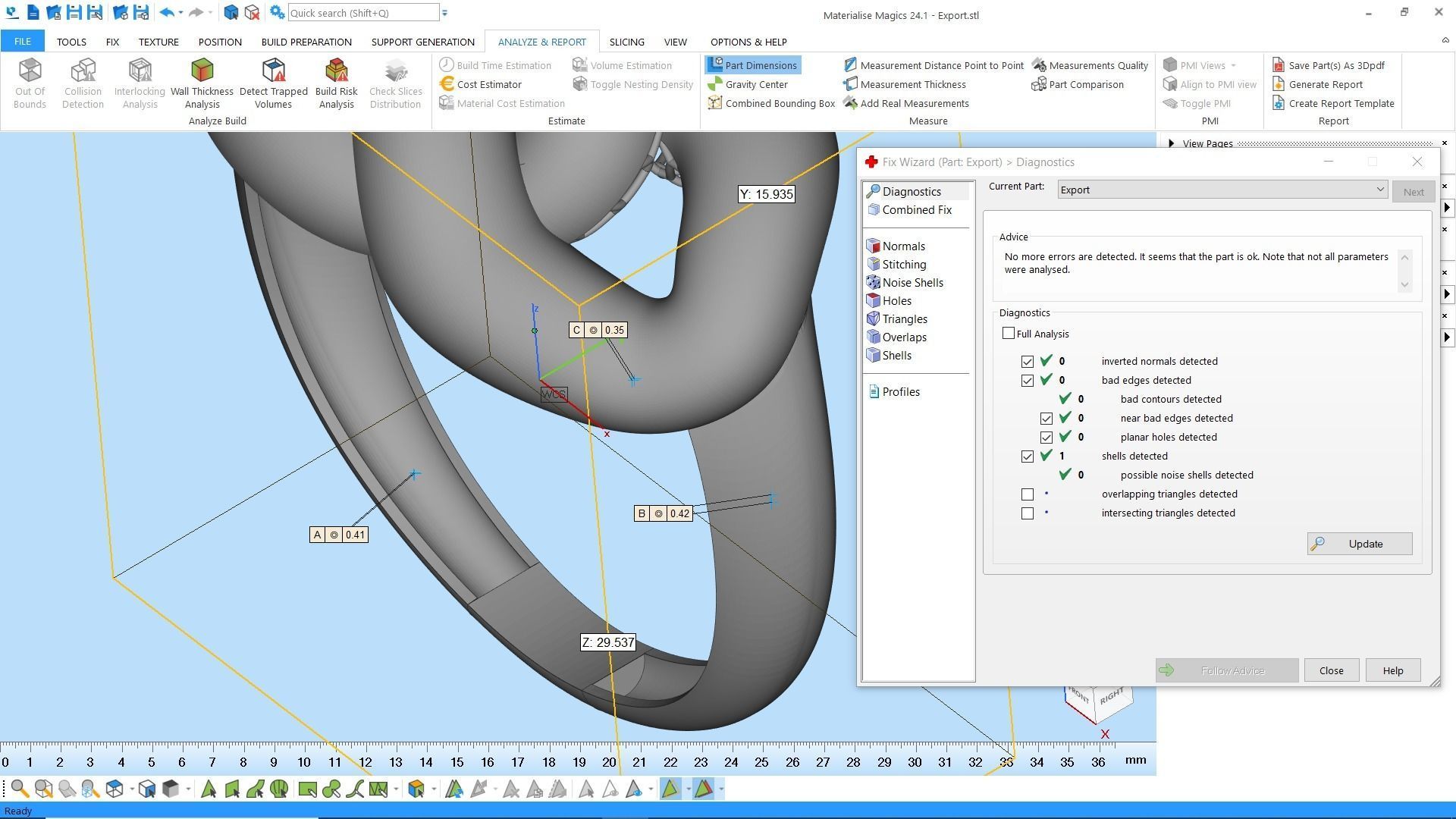Click the undo arrow icon
The width and height of the screenshot is (1456, 819).
(x=167, y=13)
